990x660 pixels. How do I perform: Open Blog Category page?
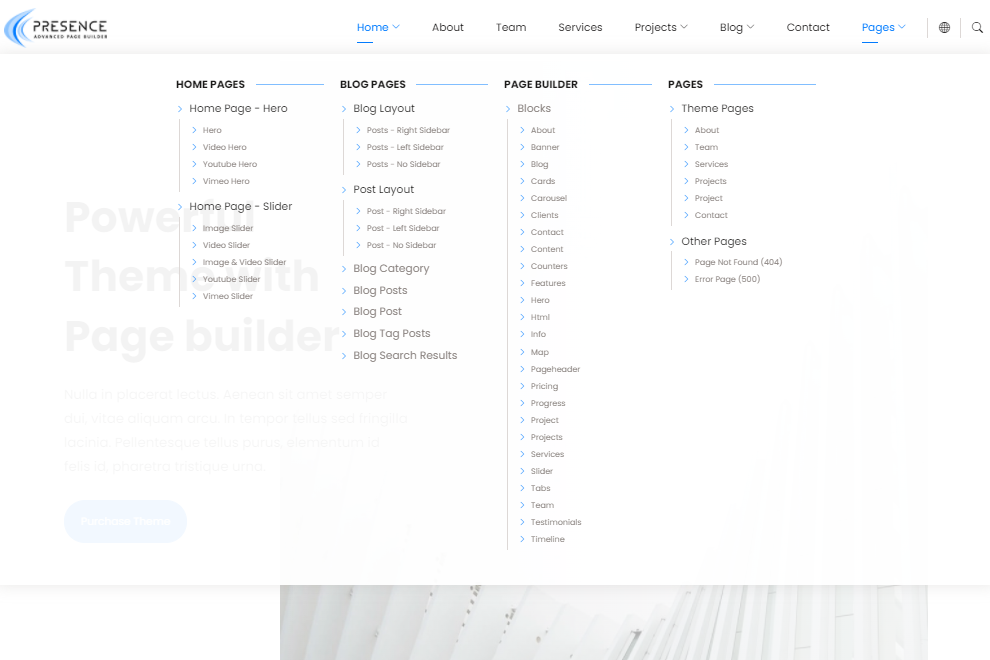point(391,268)
